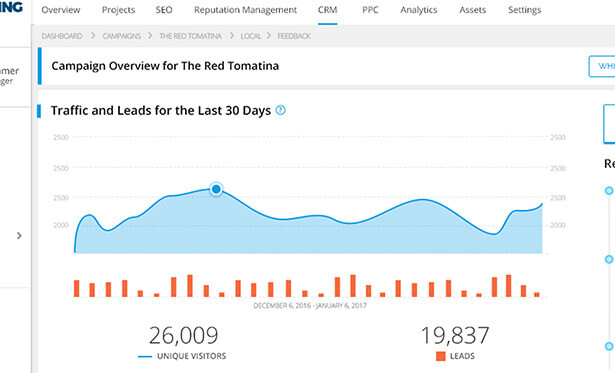Image resolution: width=615 pixels, height=373 pixels.
Task: Click THE RED TOMATINA breadcrumb
Action: point(190,36)
